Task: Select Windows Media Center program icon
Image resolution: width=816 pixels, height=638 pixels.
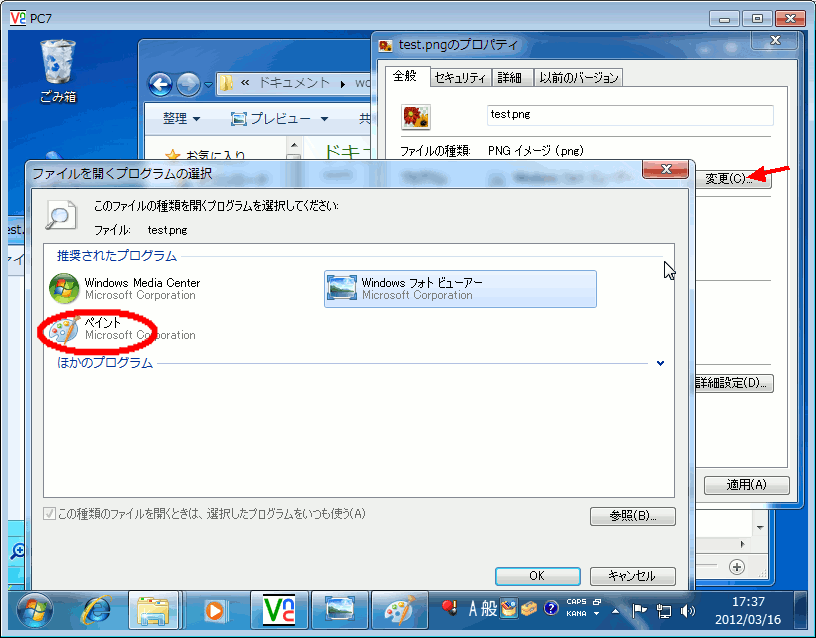Action: [x=64, y=289]
